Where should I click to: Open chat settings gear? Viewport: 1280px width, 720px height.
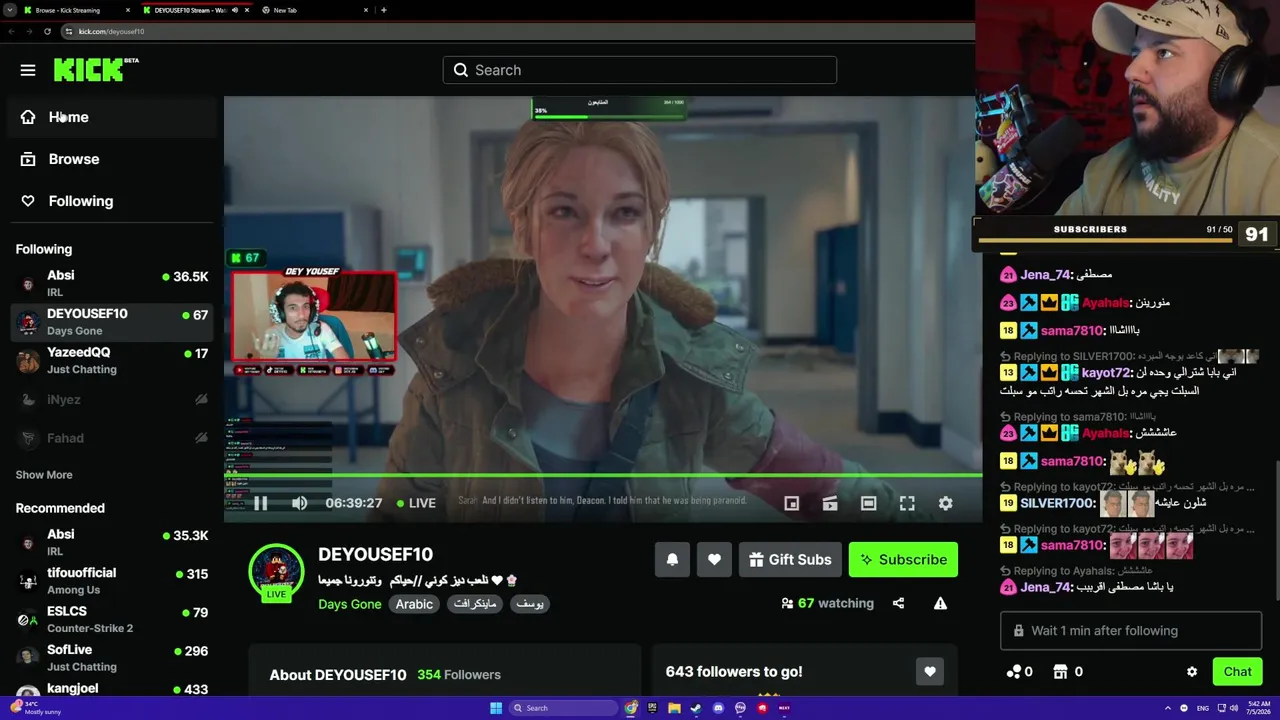coord(1192,672)
